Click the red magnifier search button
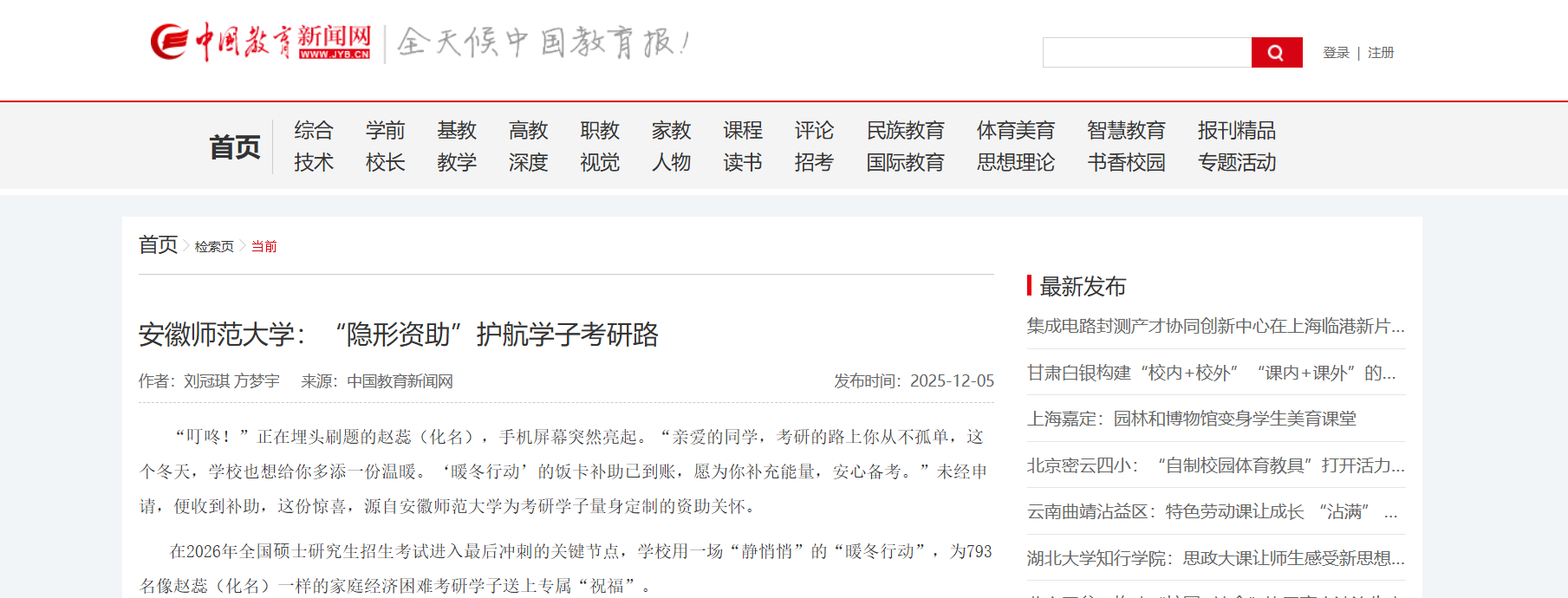1568x598 pixels. (1276, 53)
